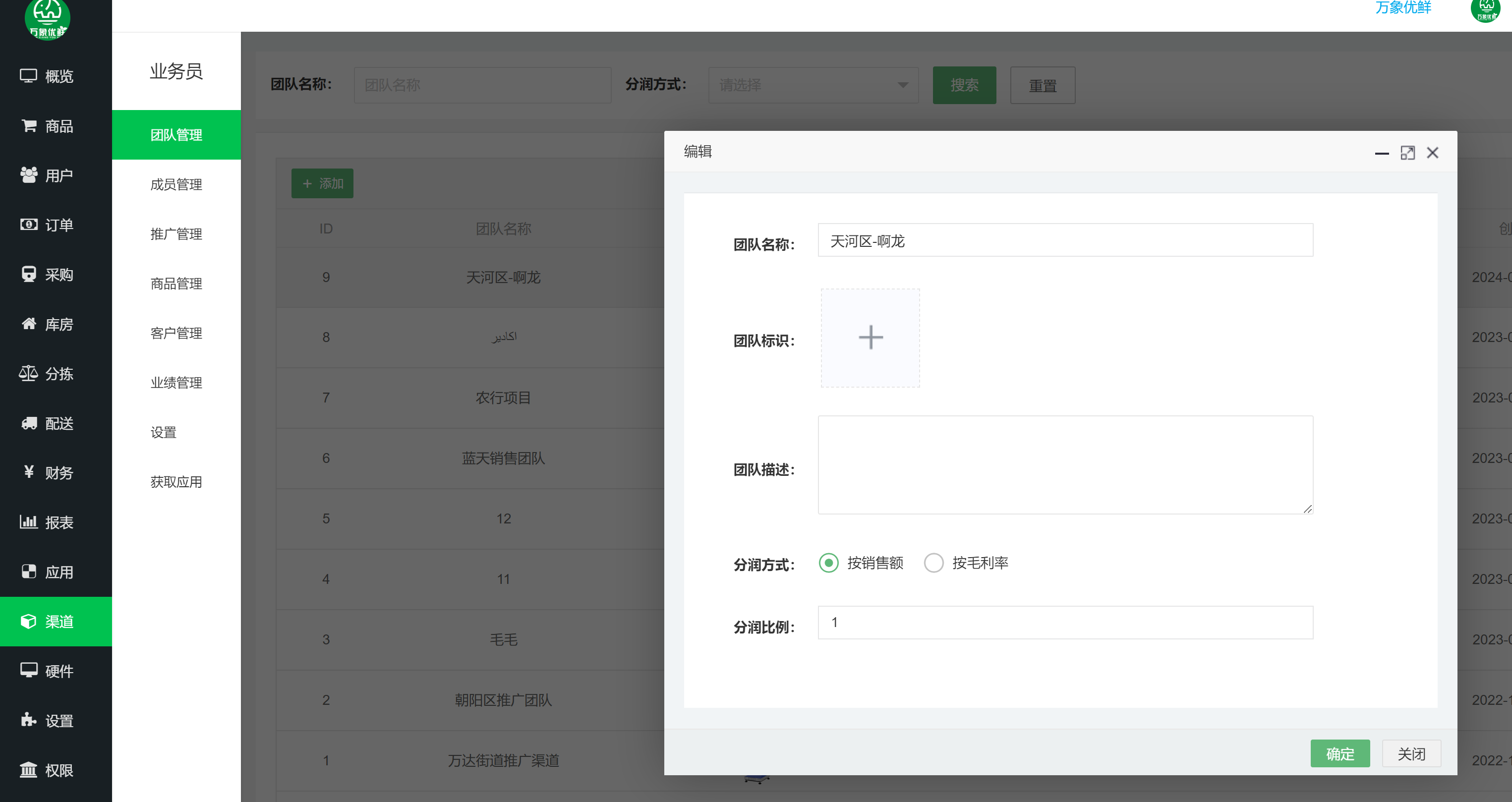Go to 成员管理 menu item
The height and width of the screenshot is (802, 1512).
pyautogui.click(x=176, y=184)
